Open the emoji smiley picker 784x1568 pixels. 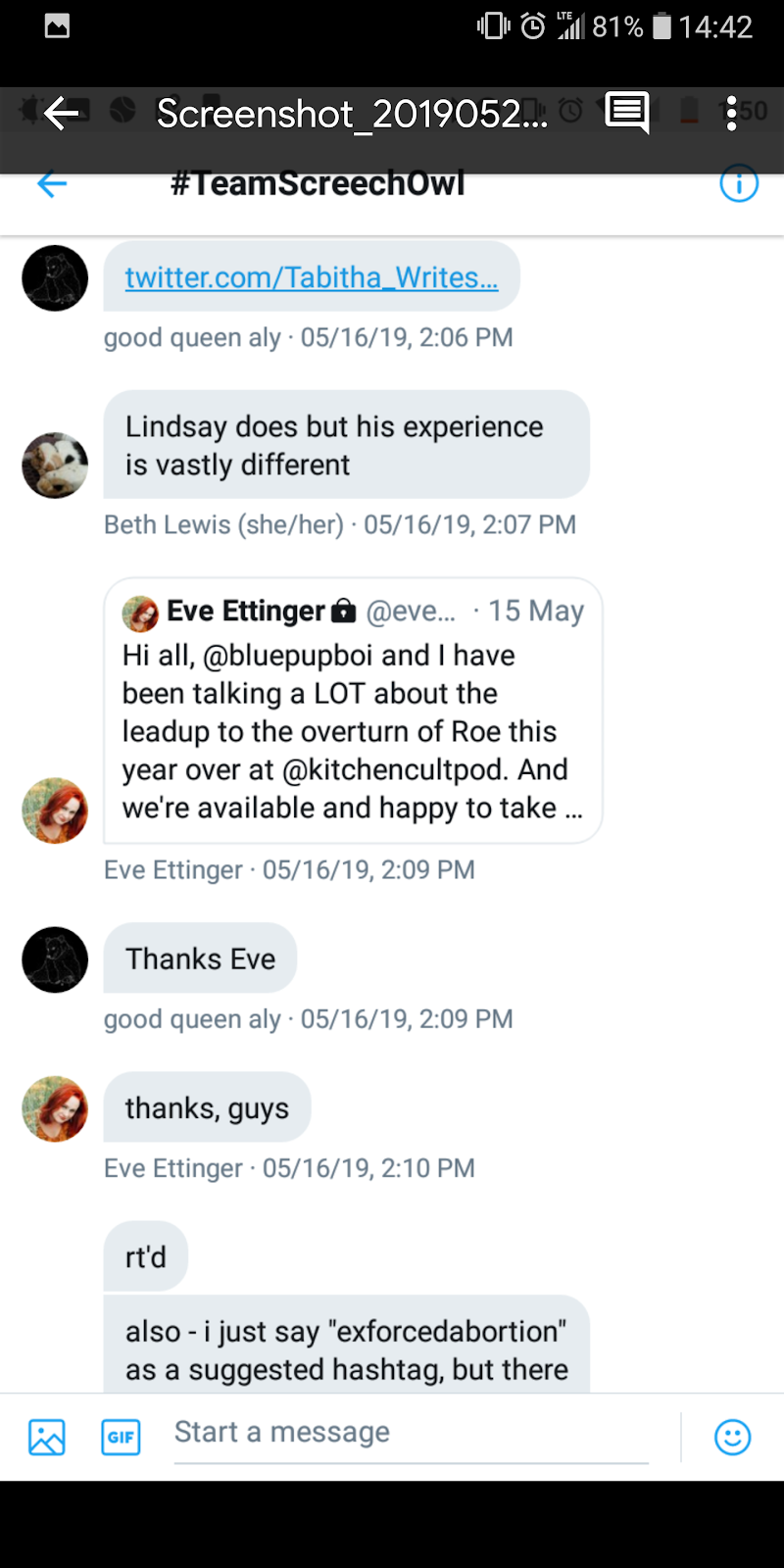732,1437
